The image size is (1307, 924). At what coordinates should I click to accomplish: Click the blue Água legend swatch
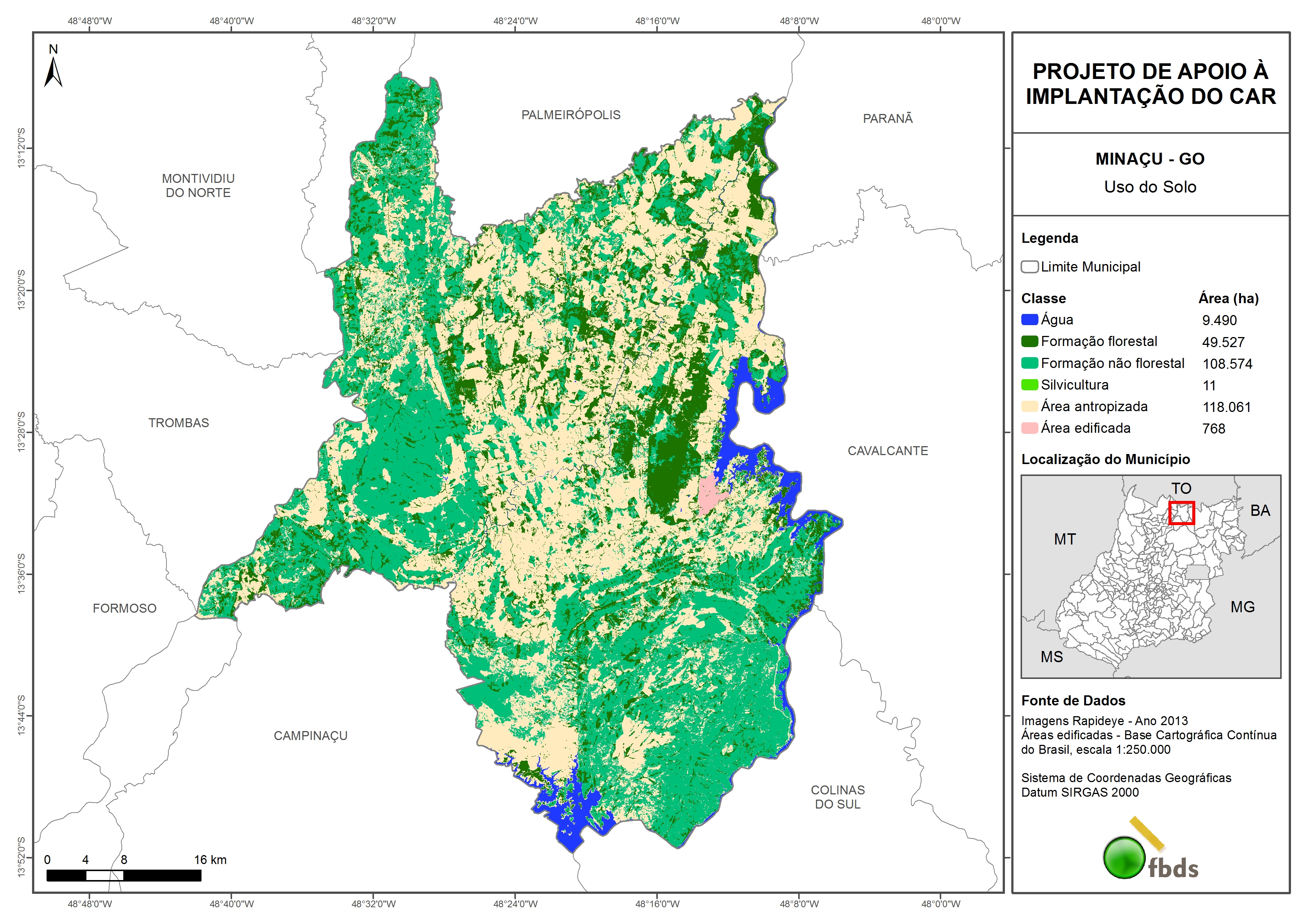click(x=1029, y=320)
